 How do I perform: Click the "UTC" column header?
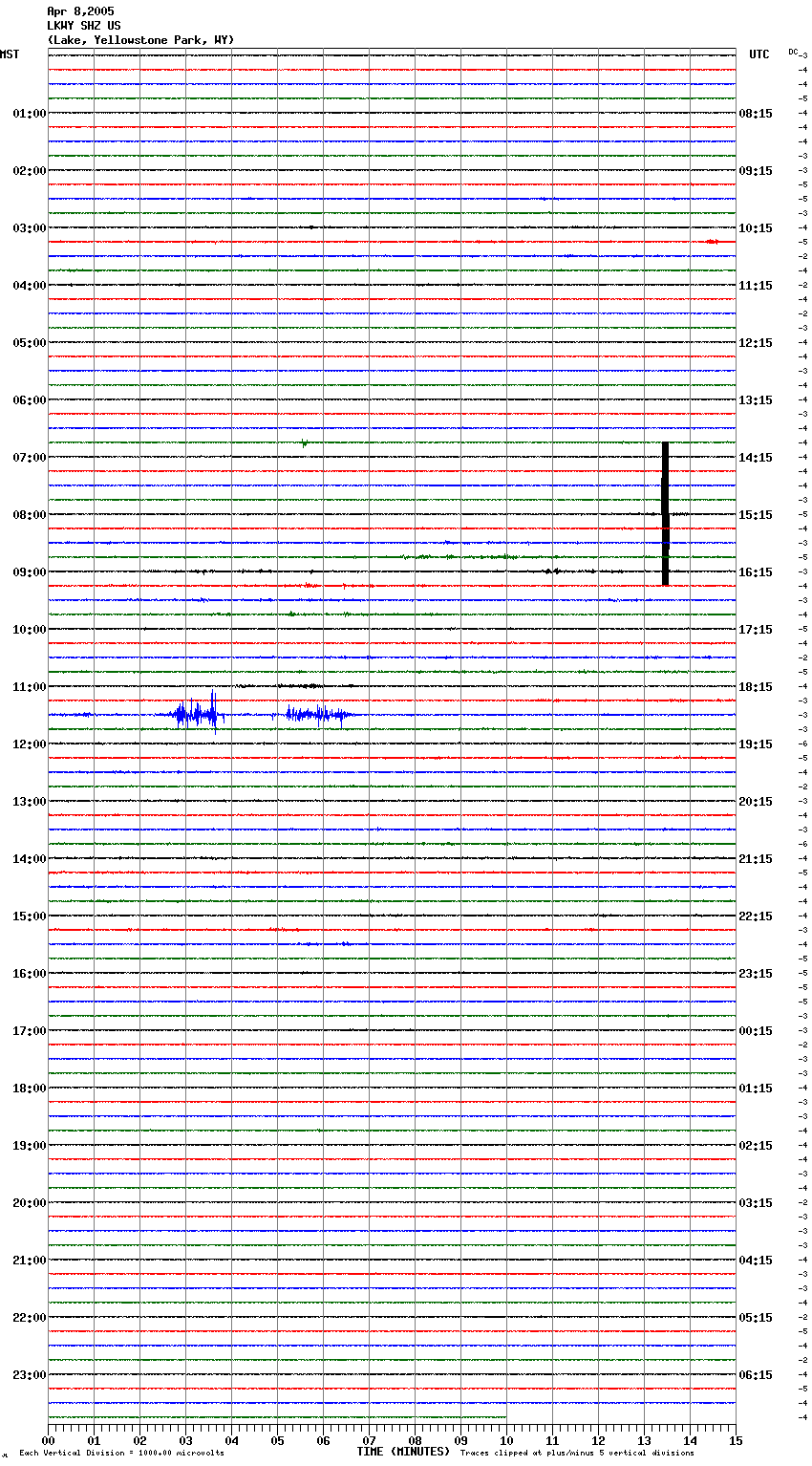point(759,54)
